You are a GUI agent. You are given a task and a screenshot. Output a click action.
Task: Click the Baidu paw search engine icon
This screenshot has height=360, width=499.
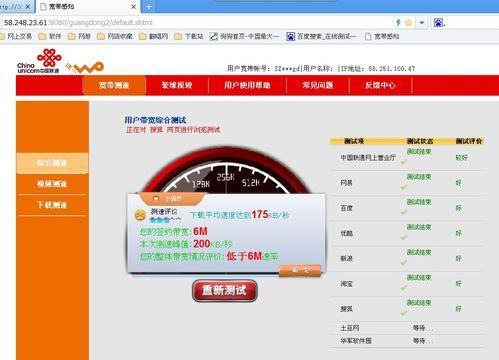(x=438, y=23)
